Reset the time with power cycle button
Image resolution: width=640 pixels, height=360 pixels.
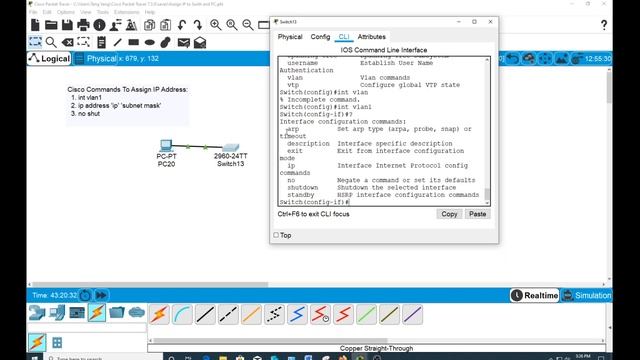coord(85,295)
